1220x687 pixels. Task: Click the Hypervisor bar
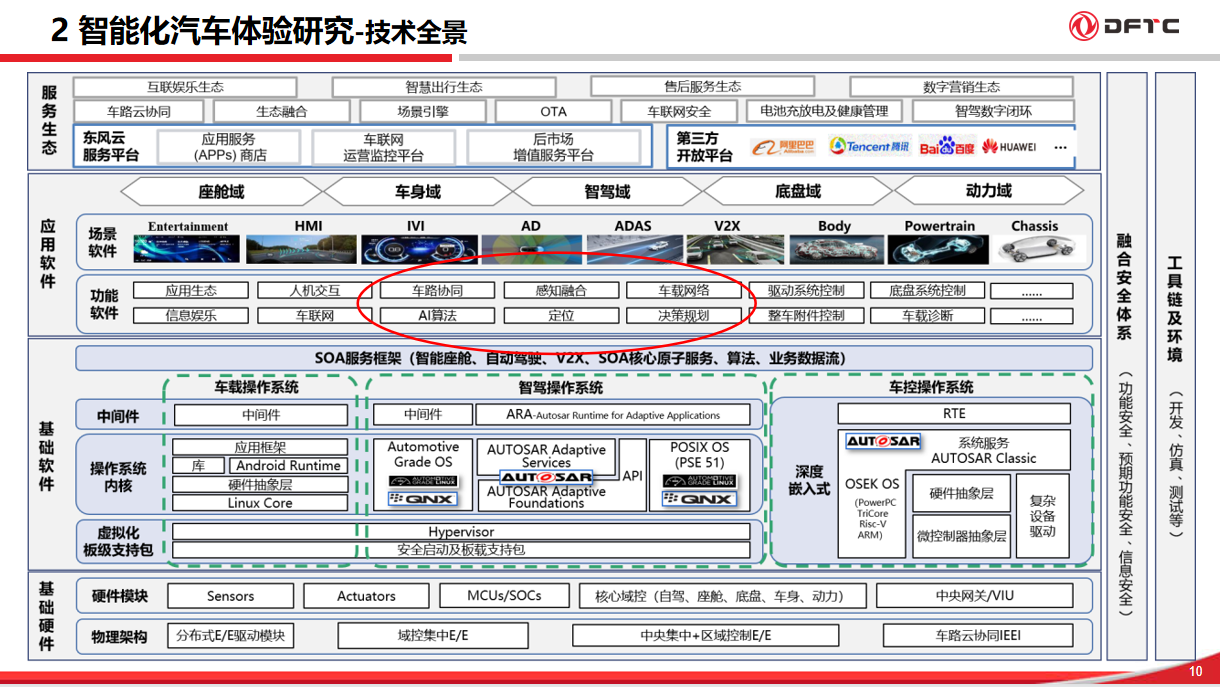[461, 532]
